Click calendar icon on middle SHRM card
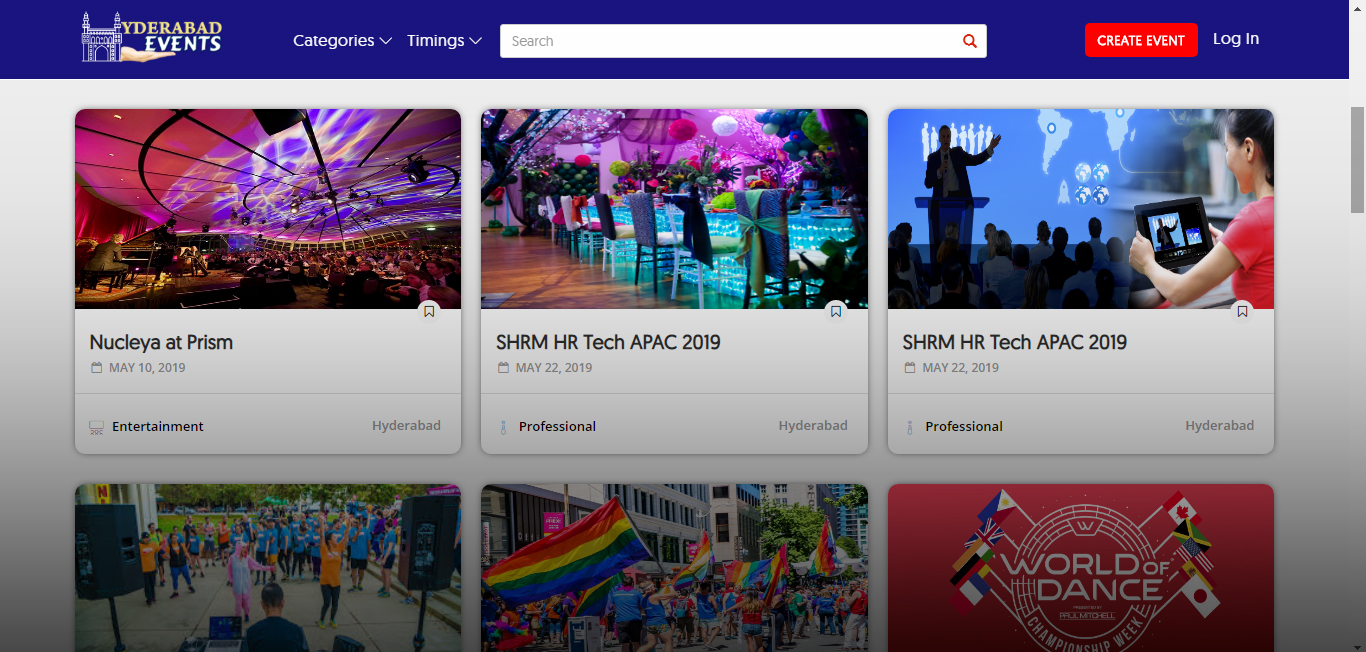This screenshot has height=652, width=1366. (503, 368)
